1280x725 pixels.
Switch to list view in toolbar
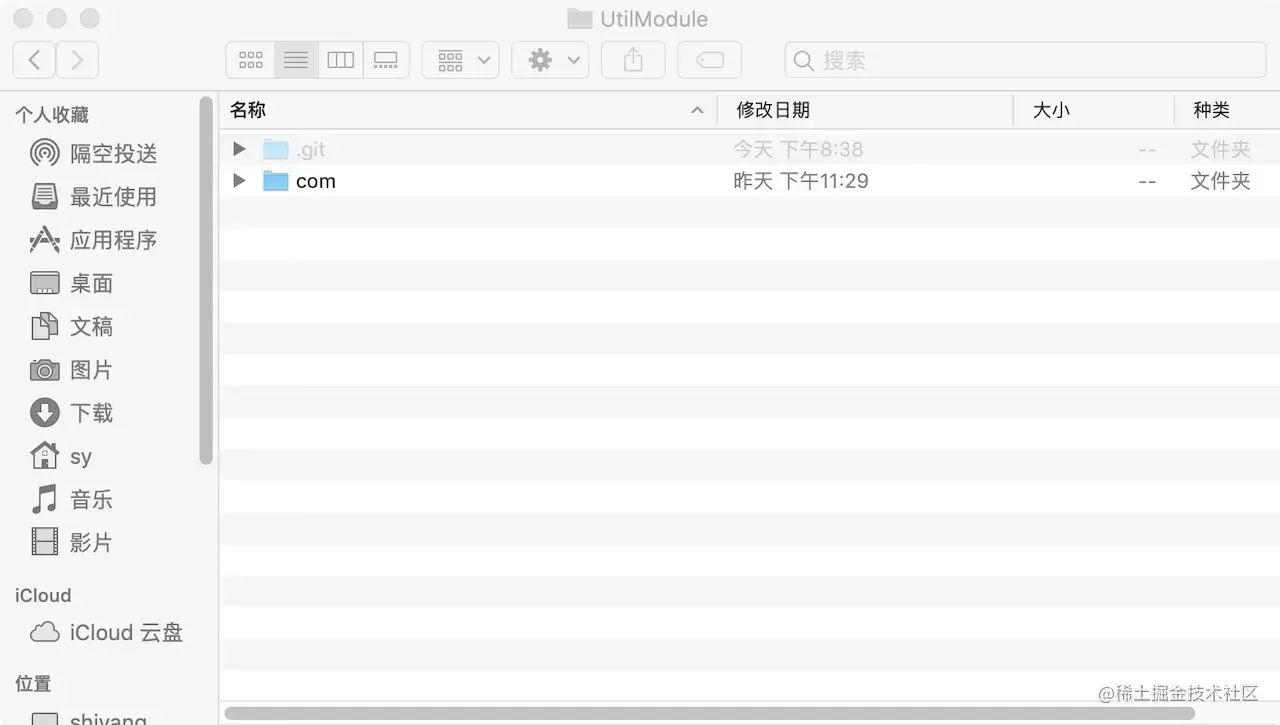pyautogui.click(x=296, y=60)
